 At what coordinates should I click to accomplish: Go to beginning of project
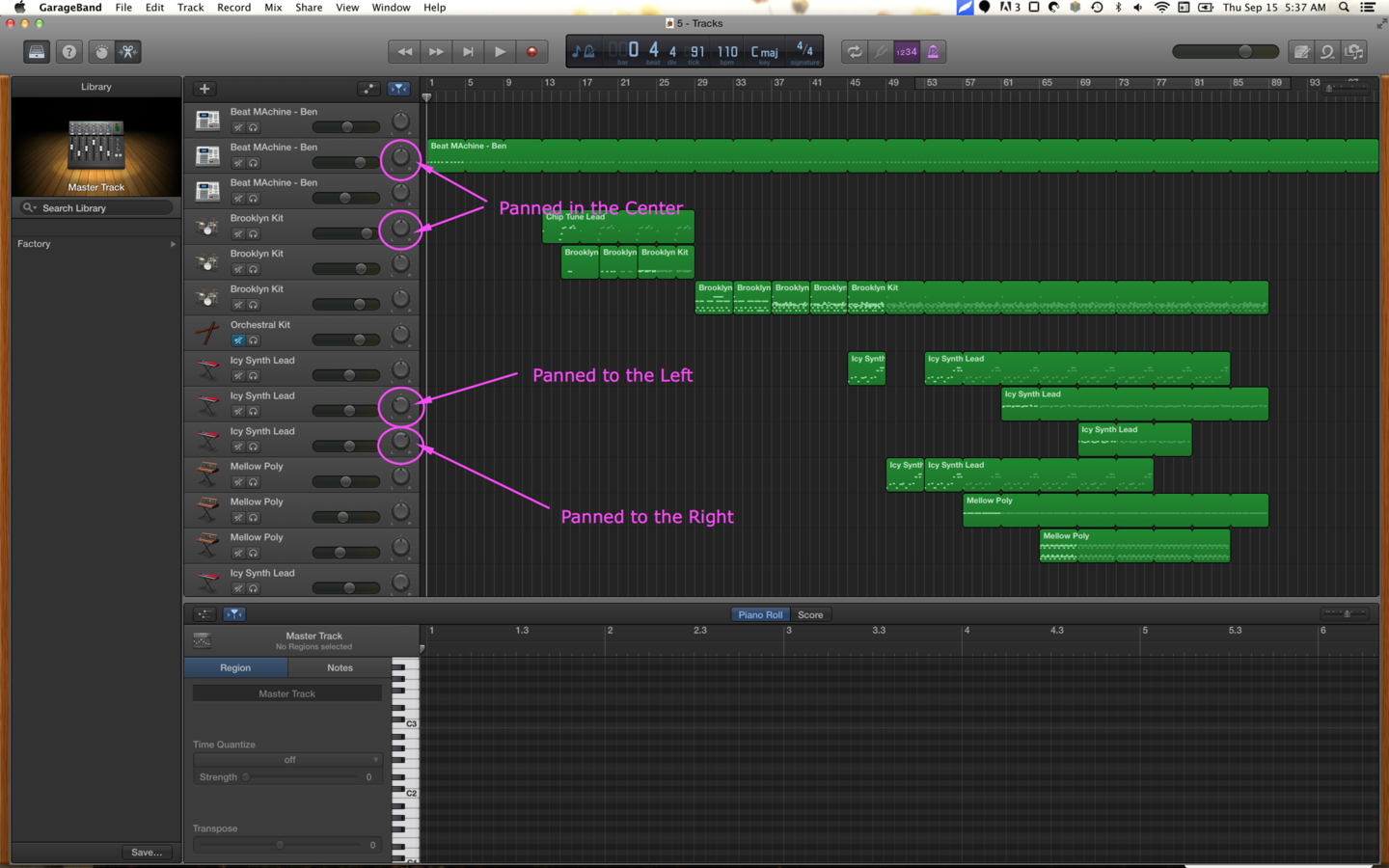(468, 52)
